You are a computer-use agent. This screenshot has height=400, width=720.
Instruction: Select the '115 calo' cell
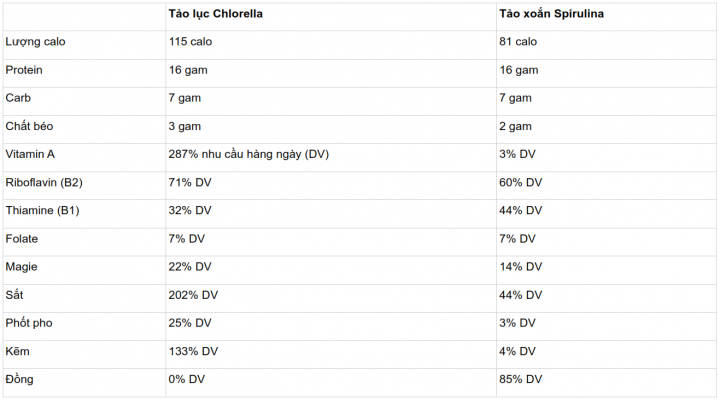click(x=191, y=43)
